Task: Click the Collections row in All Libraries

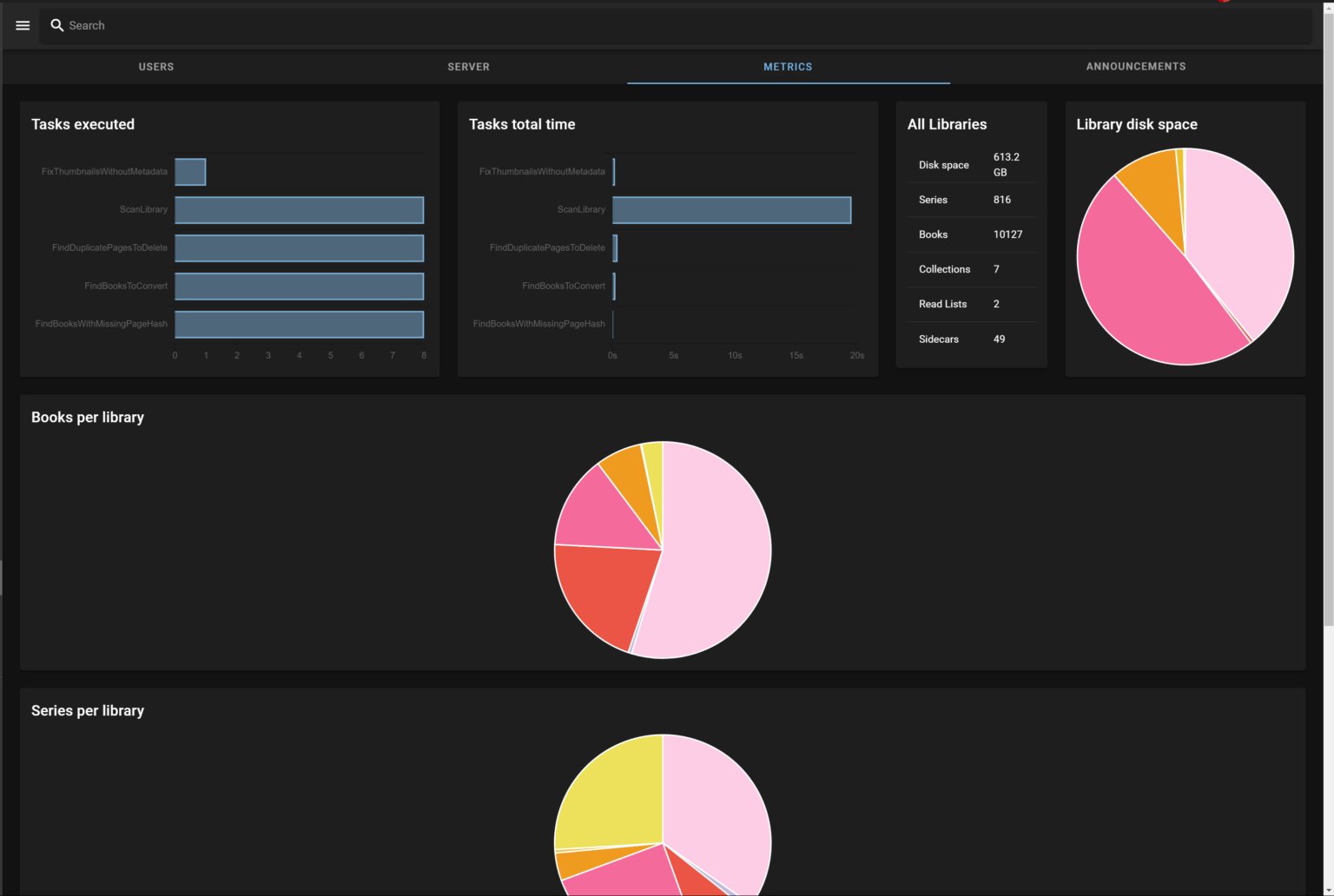Action: pyautogui.click(x=970, y=269)
